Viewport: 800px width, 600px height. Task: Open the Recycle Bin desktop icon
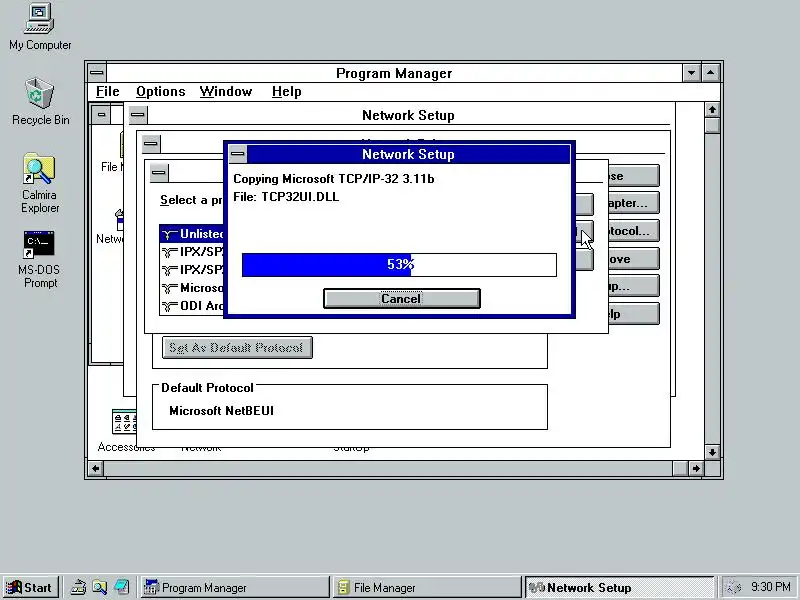point(40,101)
